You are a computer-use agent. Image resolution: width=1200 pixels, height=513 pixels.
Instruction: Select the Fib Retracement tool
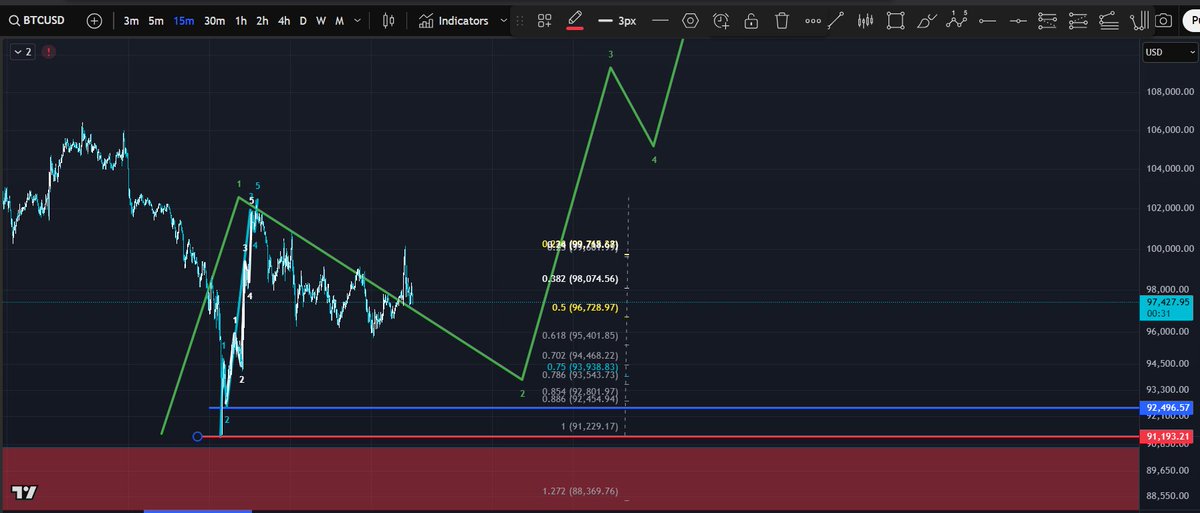[1109, 20]
